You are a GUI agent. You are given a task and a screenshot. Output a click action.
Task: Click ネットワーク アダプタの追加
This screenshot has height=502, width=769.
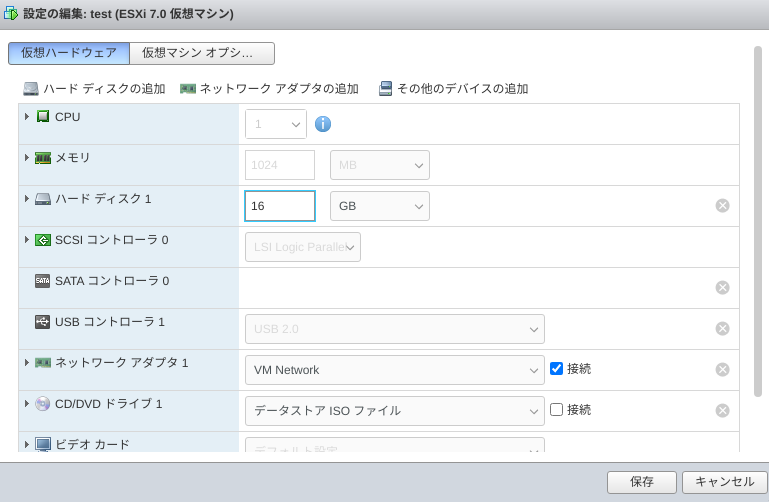pyautogui.click(x=269, y=89)
